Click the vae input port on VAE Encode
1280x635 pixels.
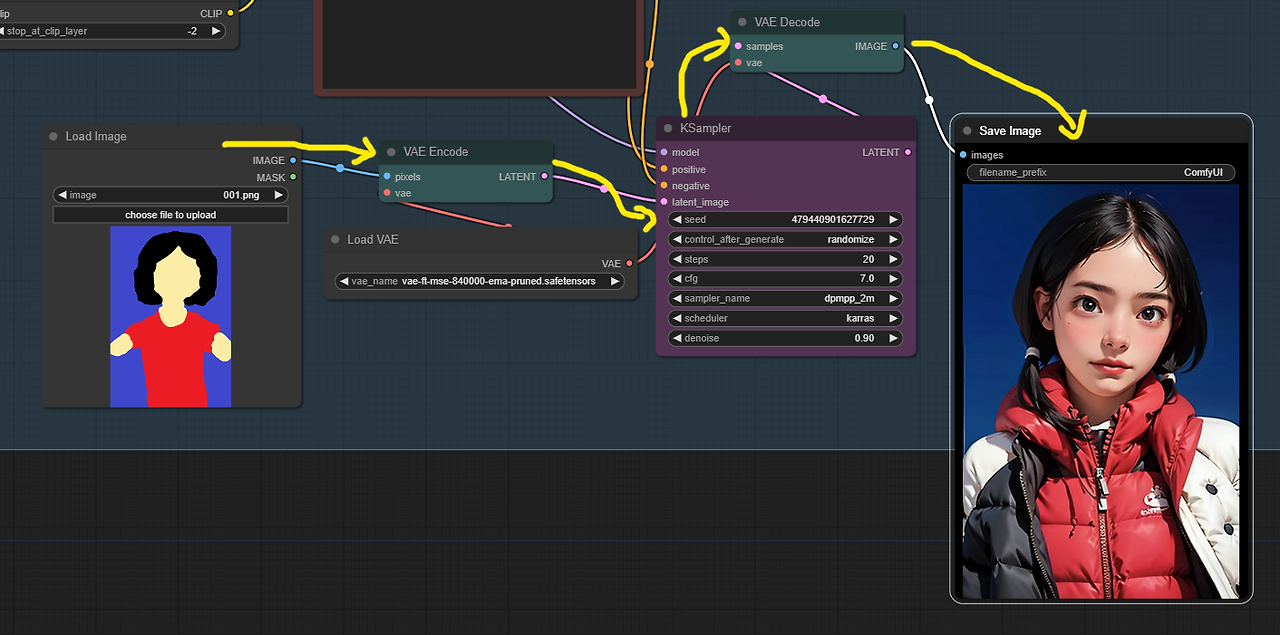coord(387,193)
